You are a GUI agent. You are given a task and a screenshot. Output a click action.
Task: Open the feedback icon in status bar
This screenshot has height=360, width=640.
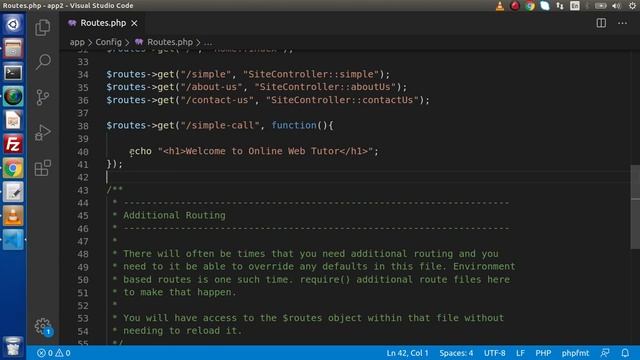[x=605, y=353]
